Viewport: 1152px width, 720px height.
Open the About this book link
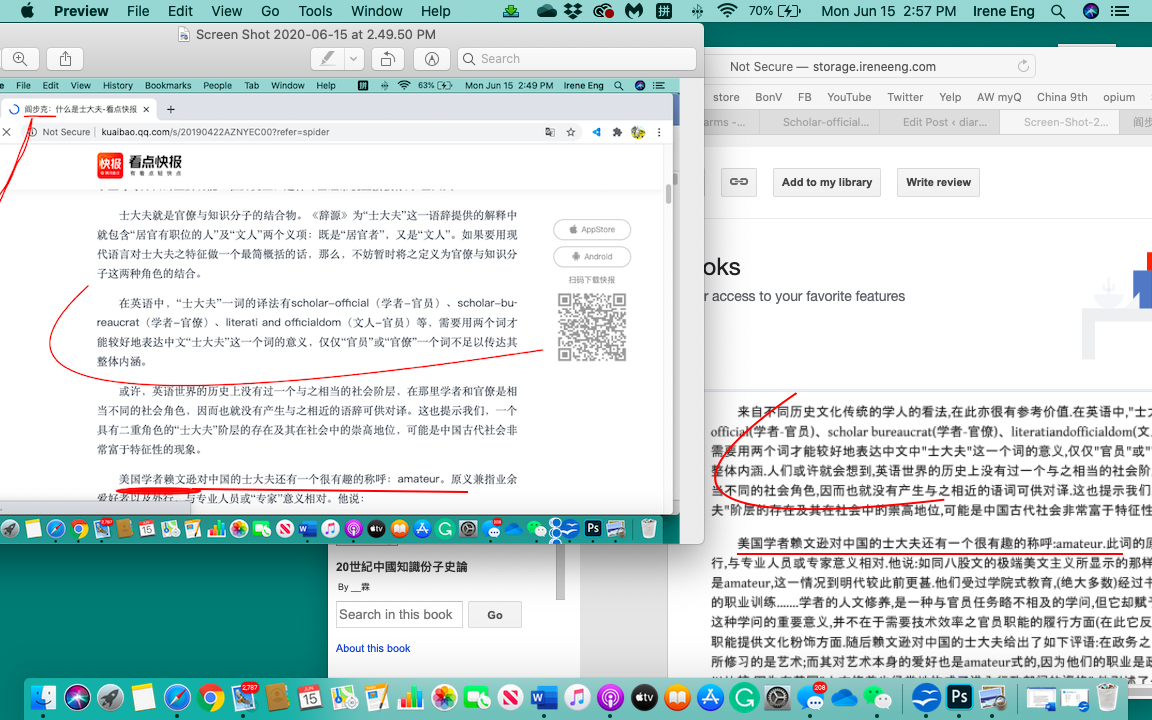tap(373, 648)
